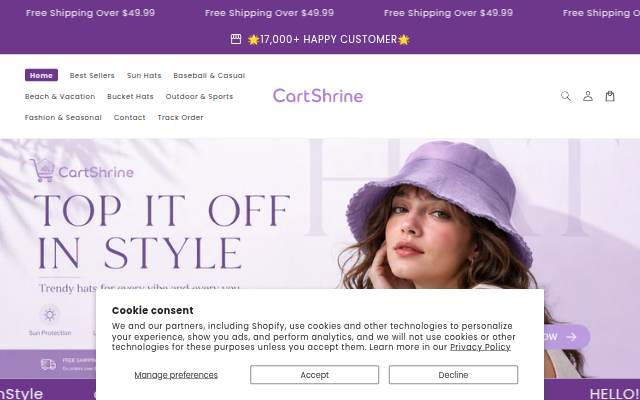Open the Track Order link

point(180,118)
